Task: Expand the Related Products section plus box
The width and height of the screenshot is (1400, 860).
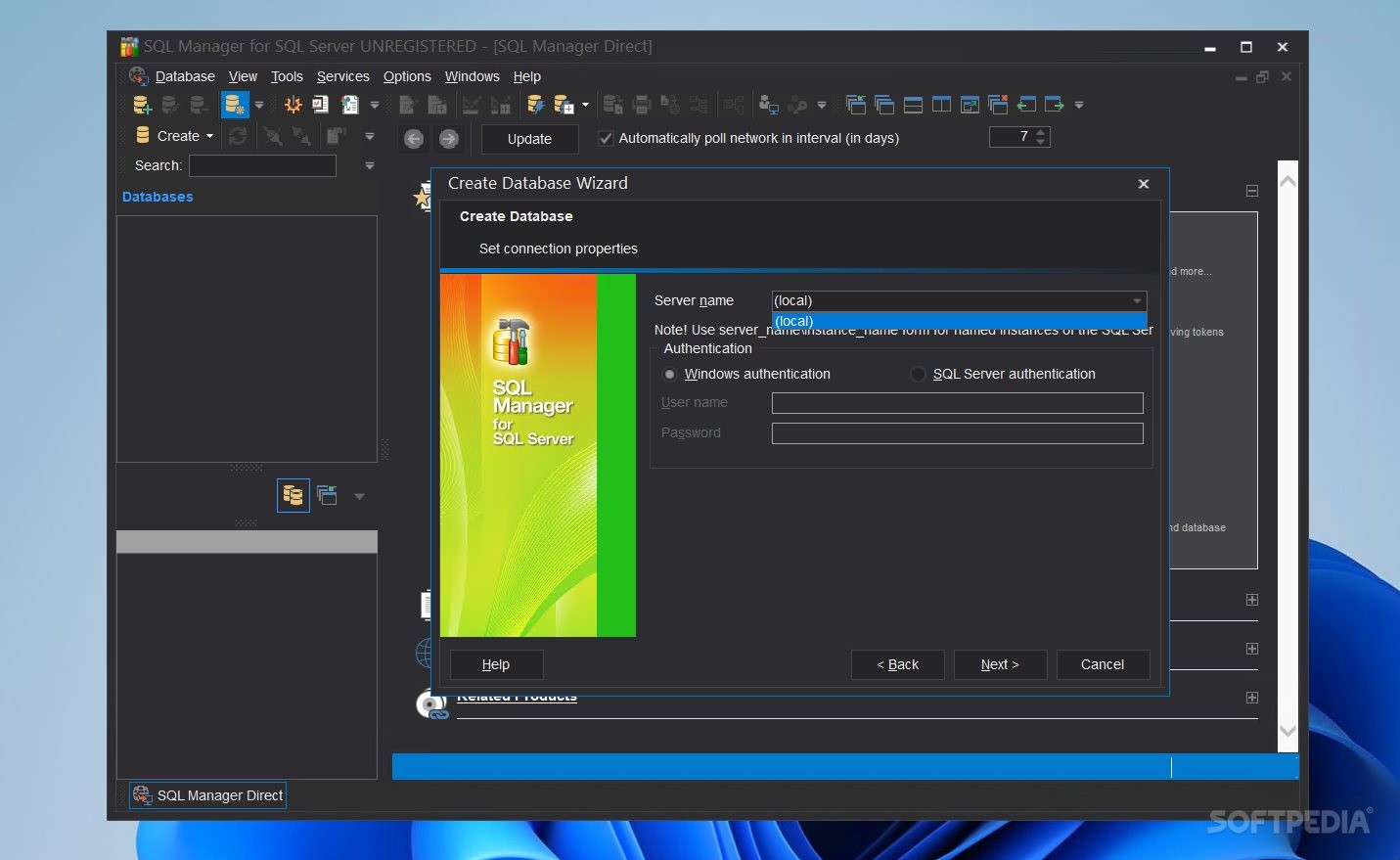Action: coord(1252,698)
